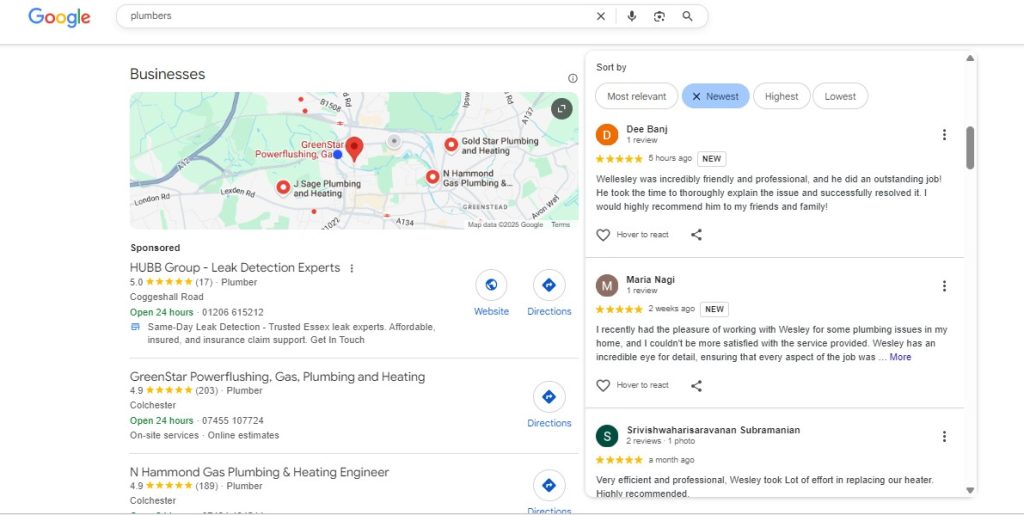Viewport: 1024px width, 515px height.
Task: Open HUBB Group - Leak Detection Experts listing
Action: point(235,268)
